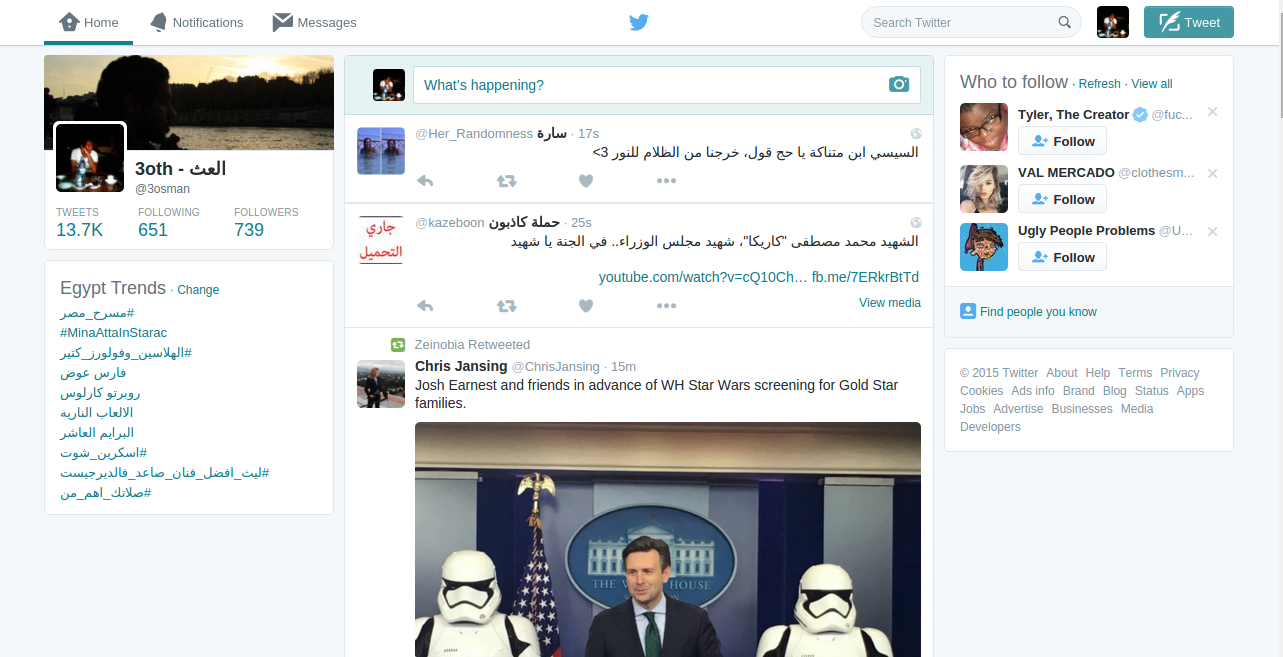Follow Ugly People Problems

click(1062, 257)
